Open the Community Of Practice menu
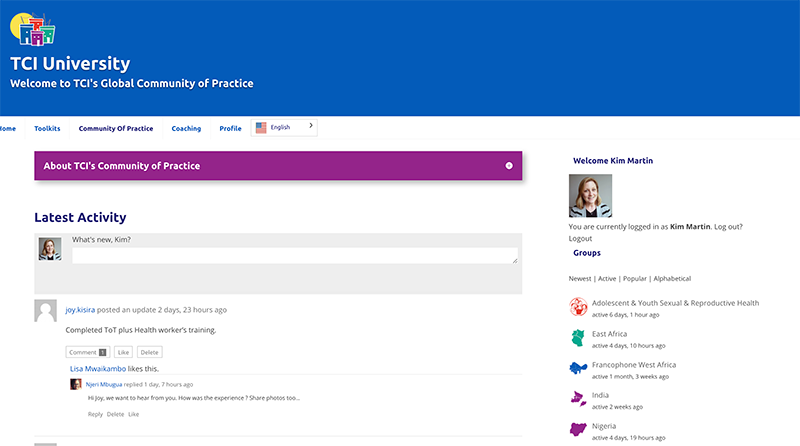The width and height of the screenshot is (800, 446). 116,129
